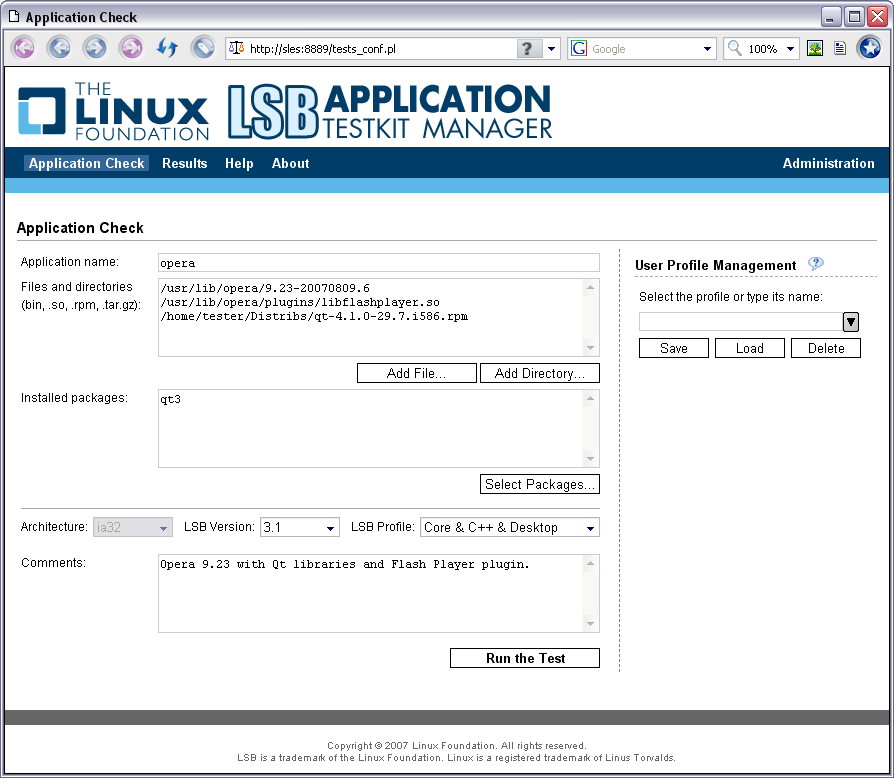Click the profile name input field
The image size is (894, 778).
point(741,322)
